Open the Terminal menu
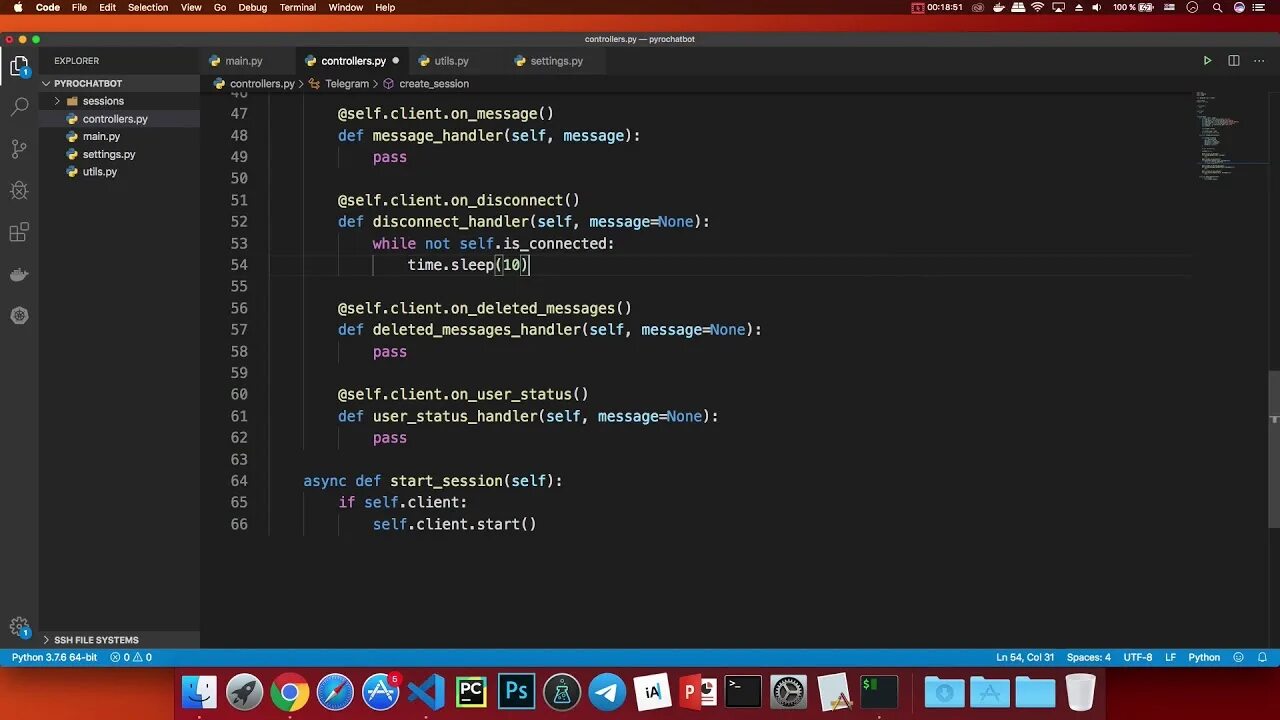1280x720 pixels. (297, 7)
